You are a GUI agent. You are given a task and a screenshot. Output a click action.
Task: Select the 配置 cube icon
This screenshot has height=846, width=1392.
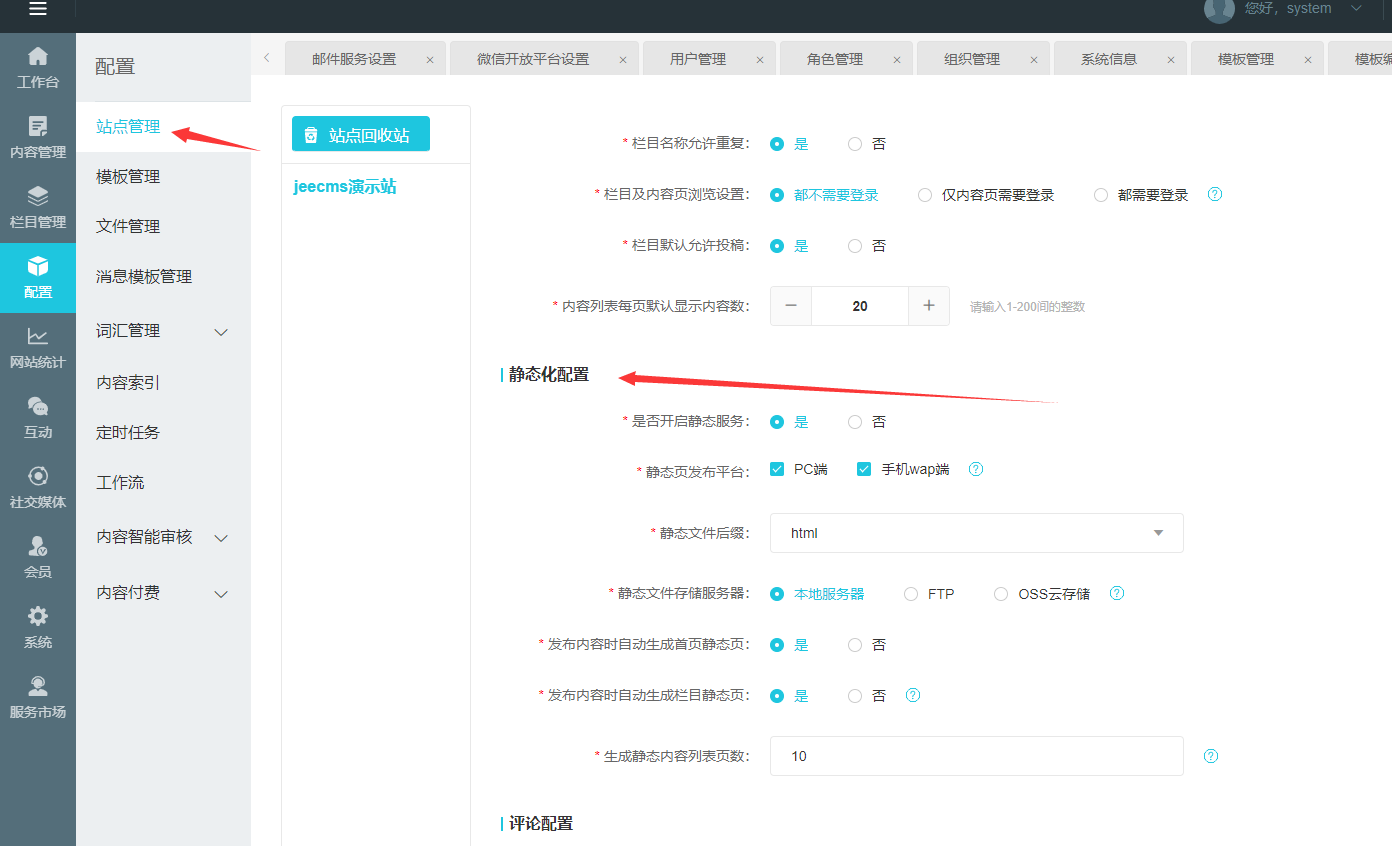point(38,266)
